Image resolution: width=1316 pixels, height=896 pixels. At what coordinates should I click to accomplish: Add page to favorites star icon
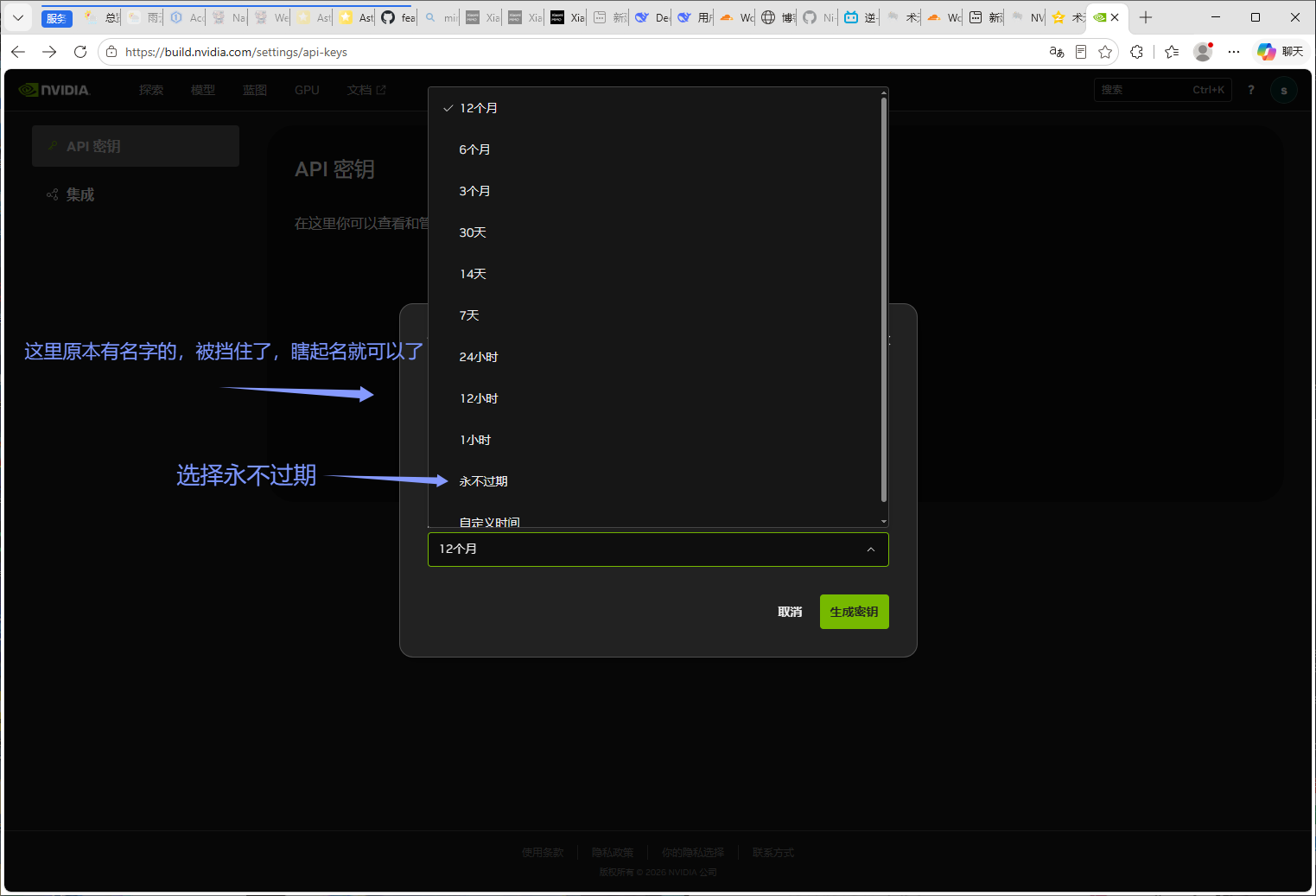click(x=1105, y=52)
